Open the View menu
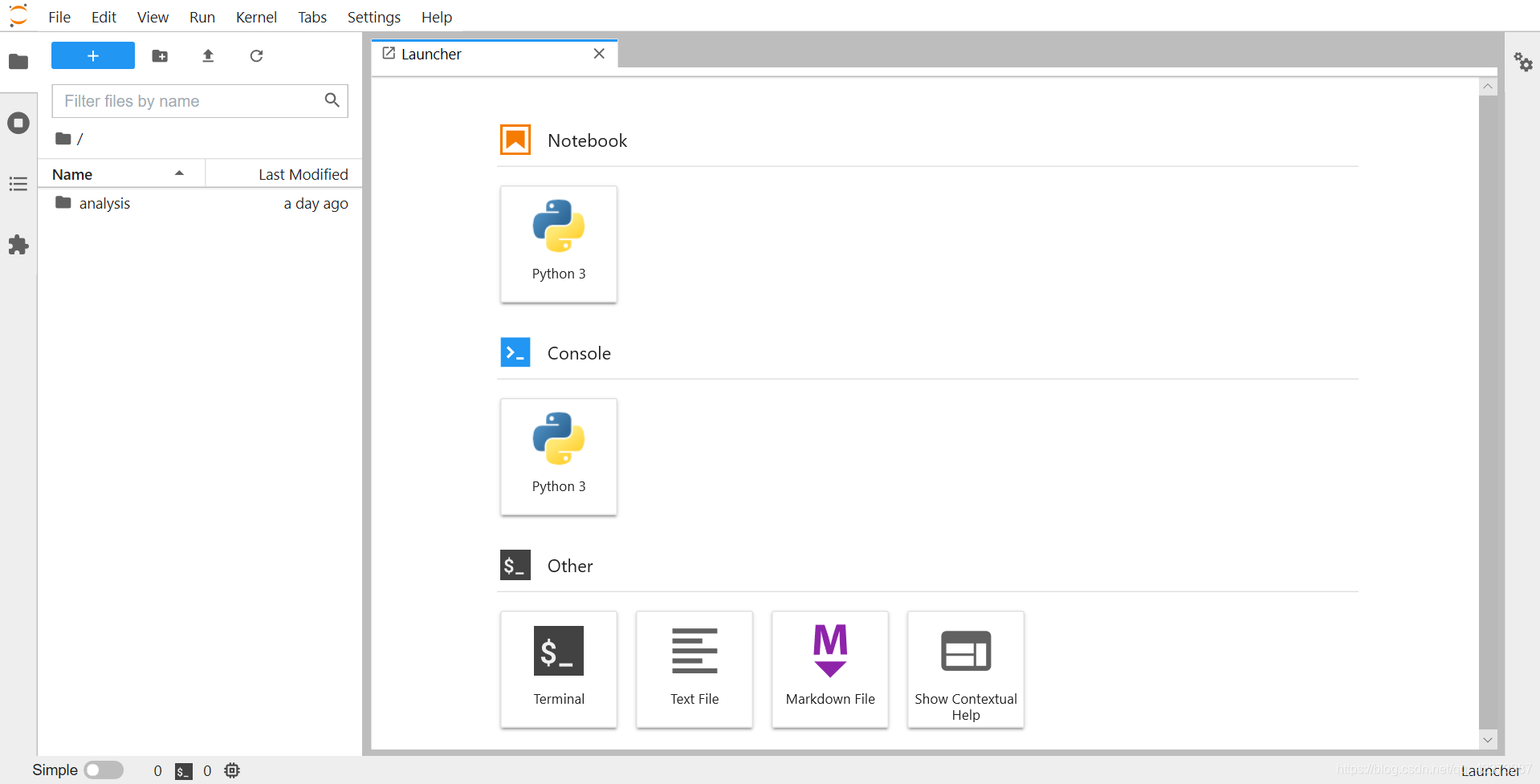The width and height of the screenshot is (1540, 784). 153,17
